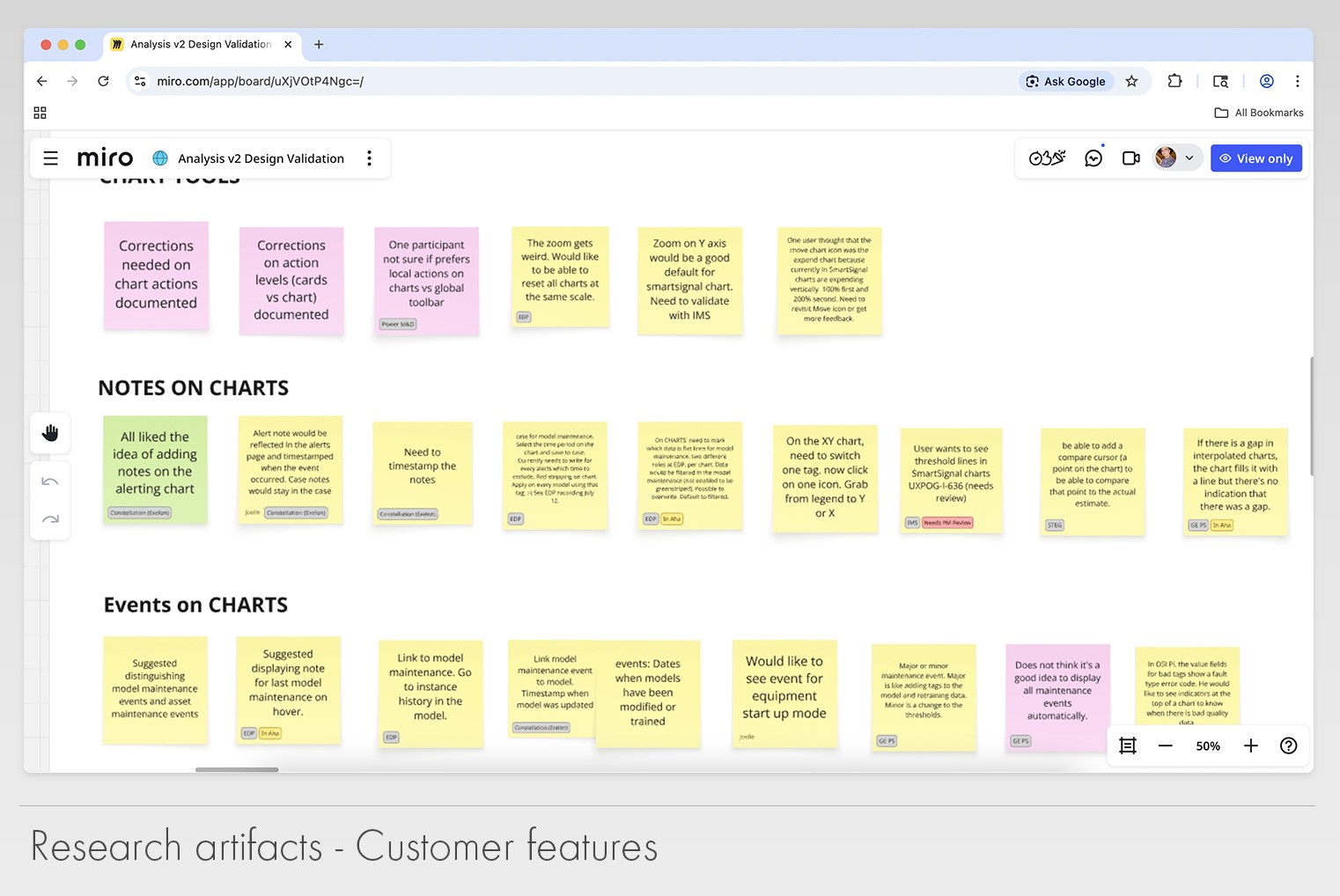
Task: Click the globe icon beside board title
Action: point(160,158)
